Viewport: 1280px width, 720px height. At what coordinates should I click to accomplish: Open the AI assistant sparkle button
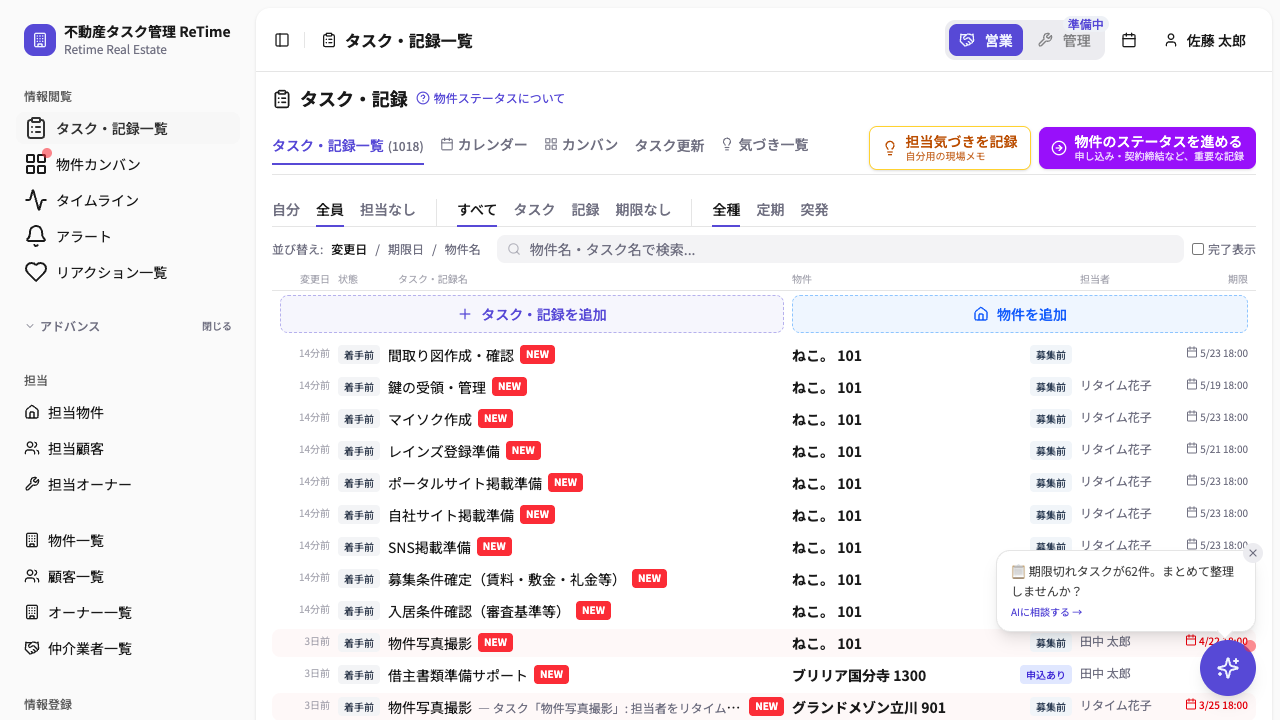click(x=1228, y=668)
